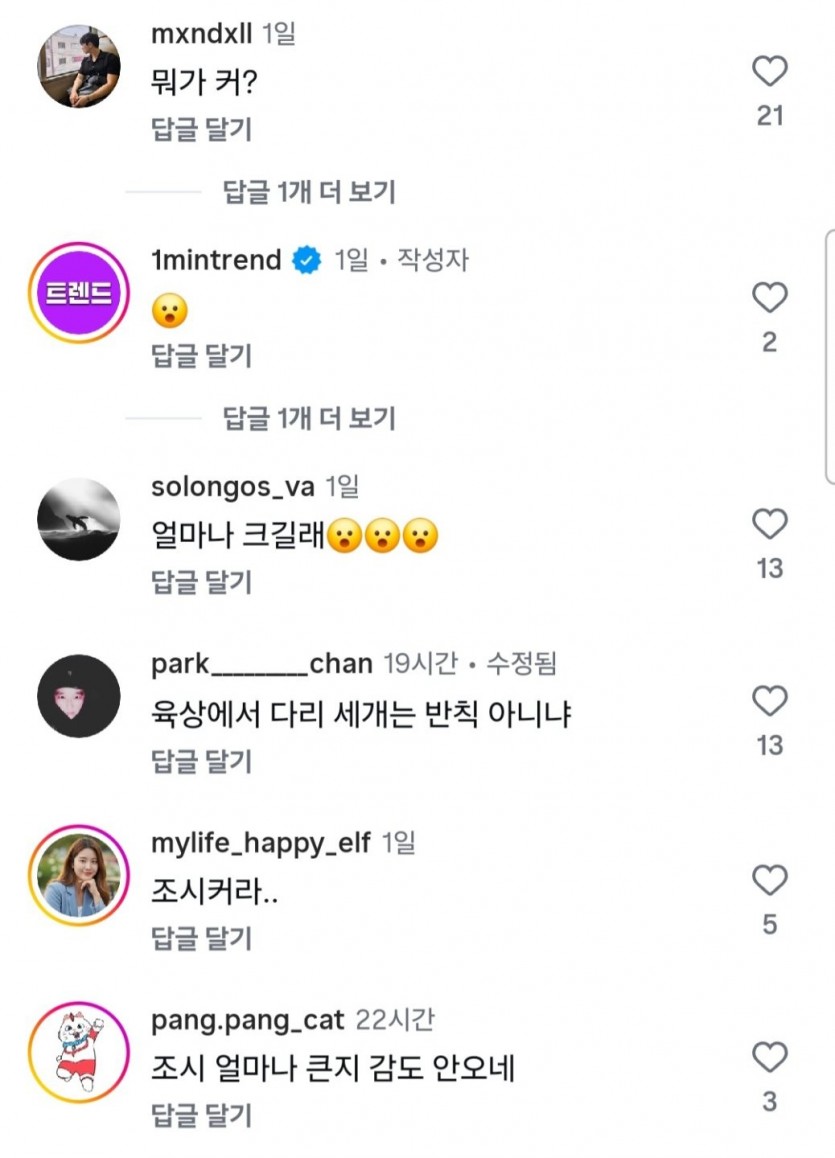Expand one more reply under 1mintrend's comment

tap(309, 419)
